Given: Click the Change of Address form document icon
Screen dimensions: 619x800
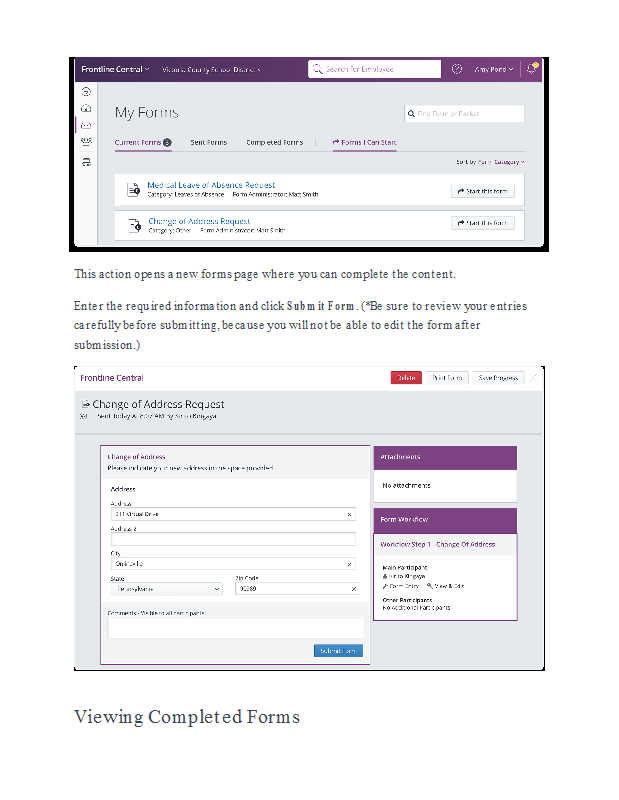Looking at the screenshot, I should [135, 225].
